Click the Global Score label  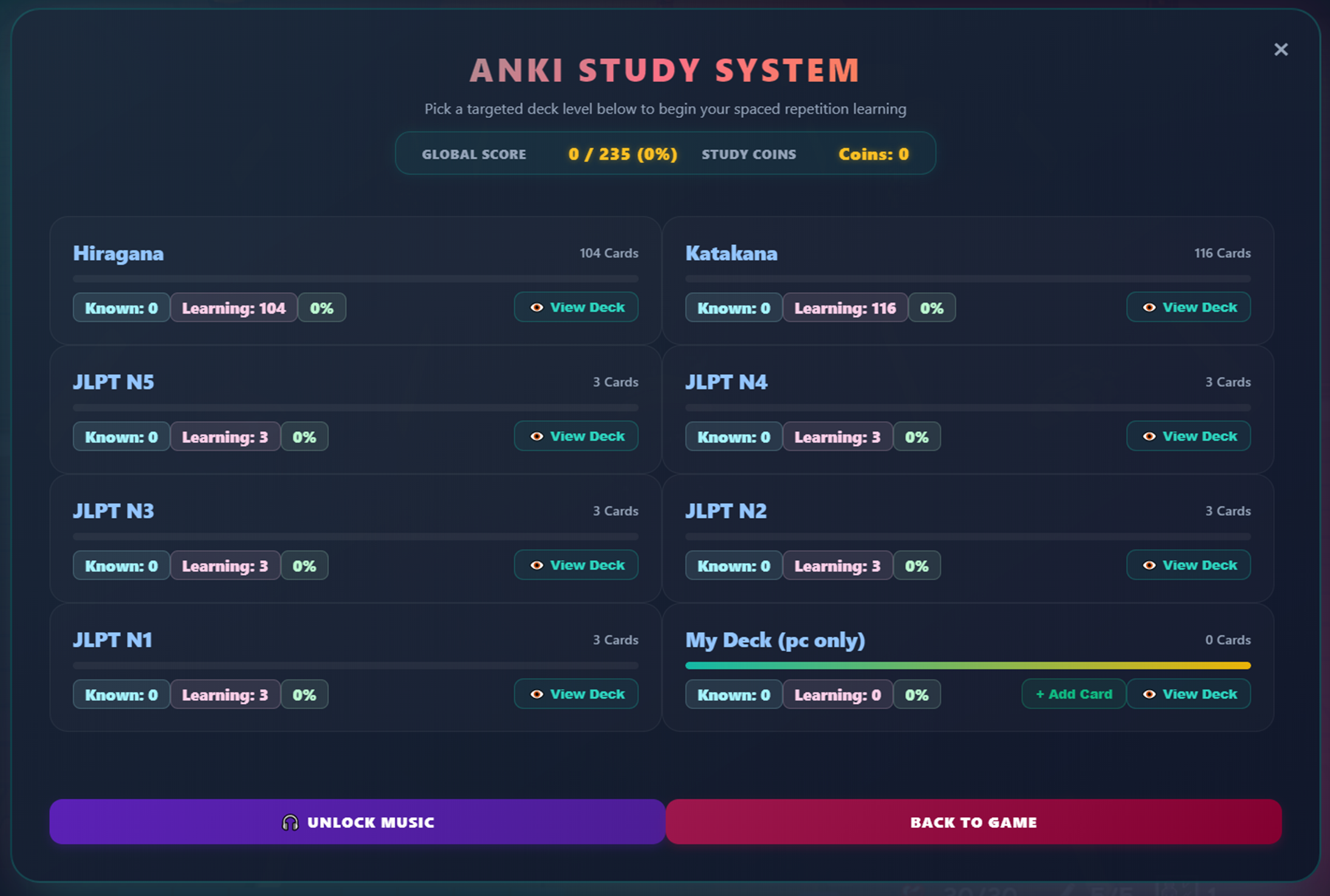click(474, 154)
